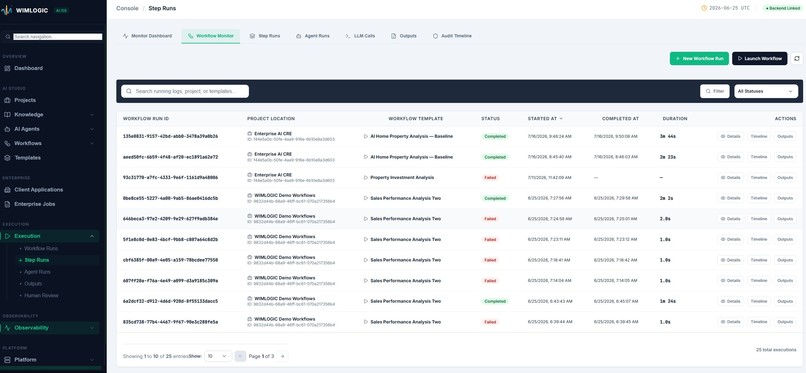Open Outputs sidebar sub-item

(x=33, y=284)
